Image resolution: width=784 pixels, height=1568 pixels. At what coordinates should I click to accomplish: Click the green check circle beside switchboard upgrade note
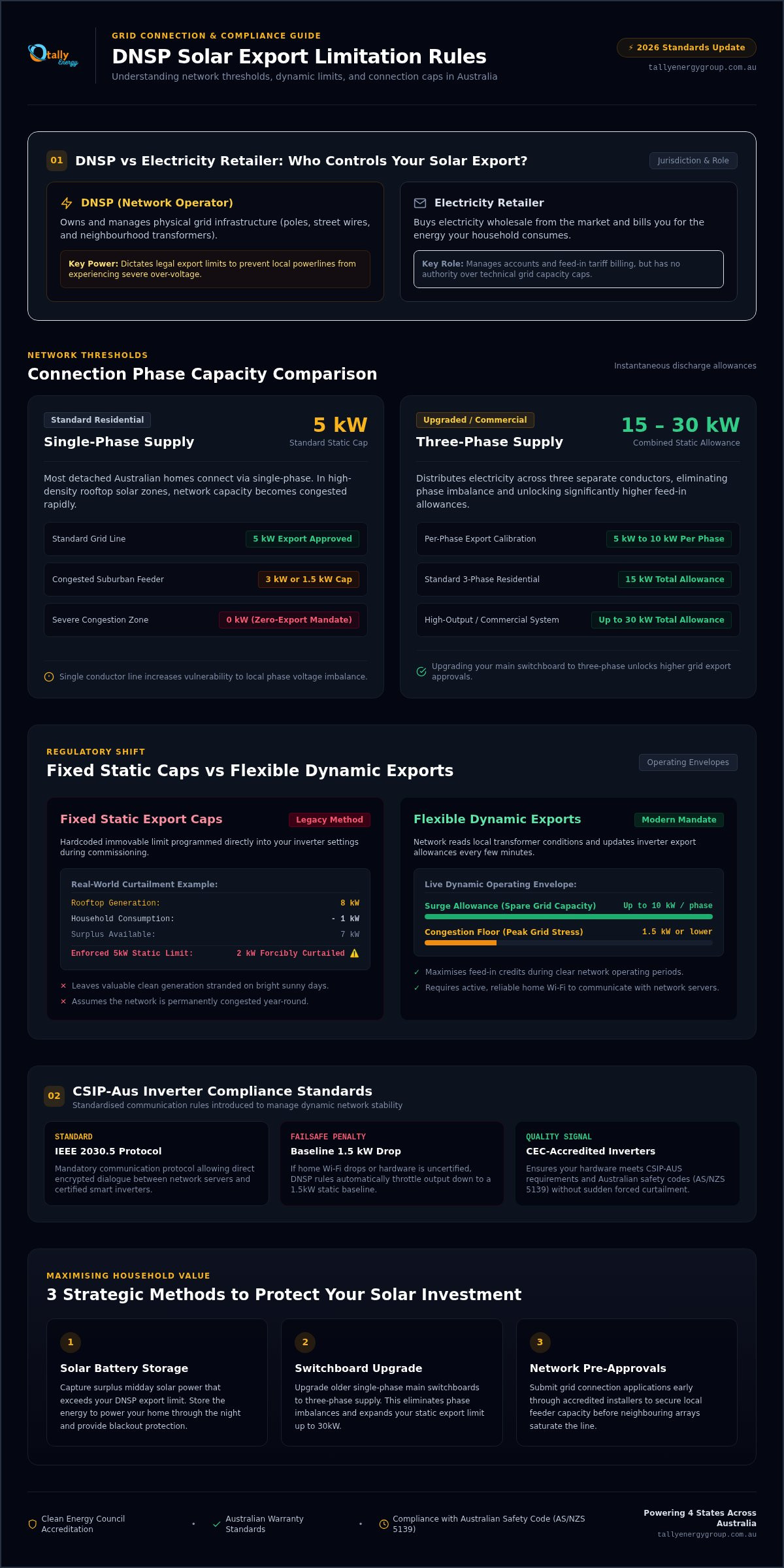[421, 672]
